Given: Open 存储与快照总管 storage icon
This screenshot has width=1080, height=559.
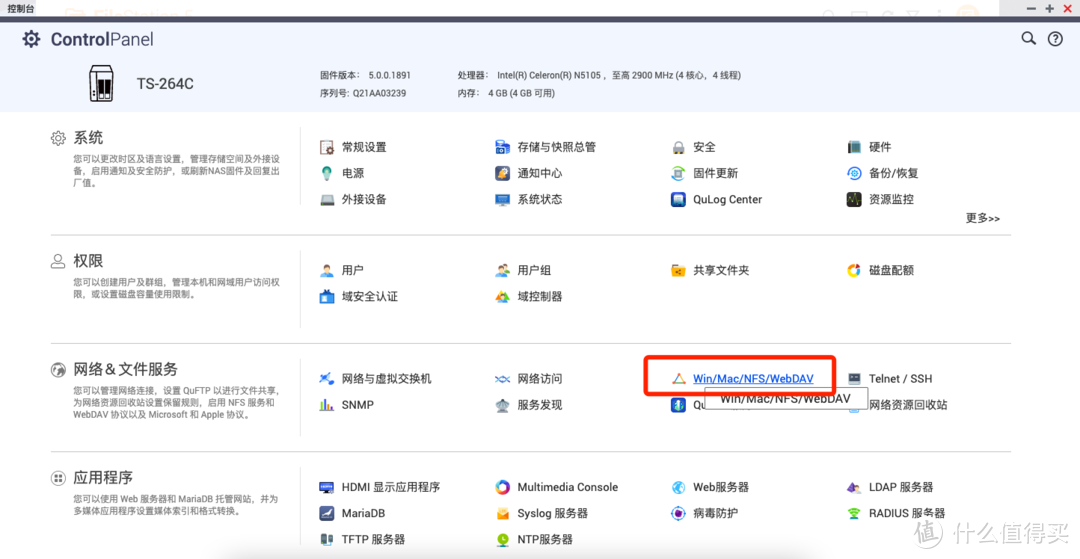Looking at the screenshot, I should click(502, 147).
